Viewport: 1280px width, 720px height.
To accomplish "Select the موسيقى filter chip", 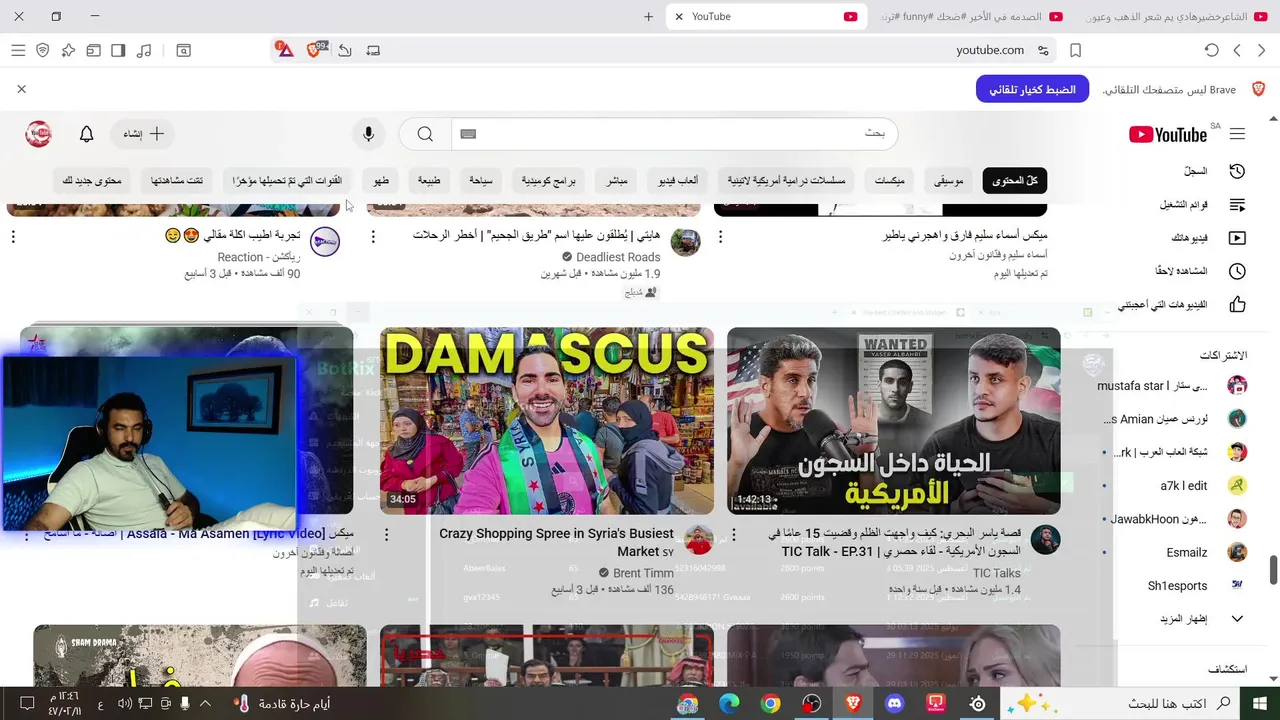I will tap(948, 181).
